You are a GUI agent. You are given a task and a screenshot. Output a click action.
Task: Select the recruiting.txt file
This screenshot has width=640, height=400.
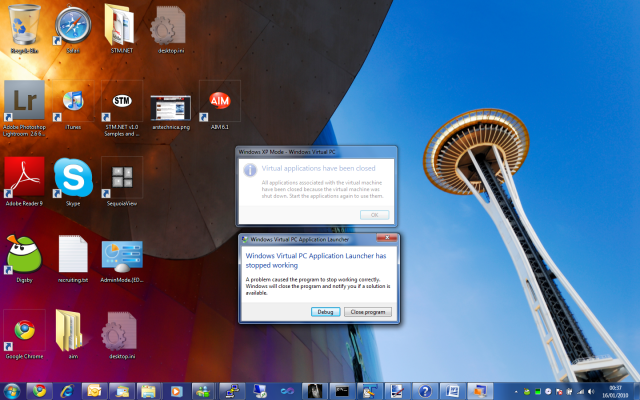point(73,258)
